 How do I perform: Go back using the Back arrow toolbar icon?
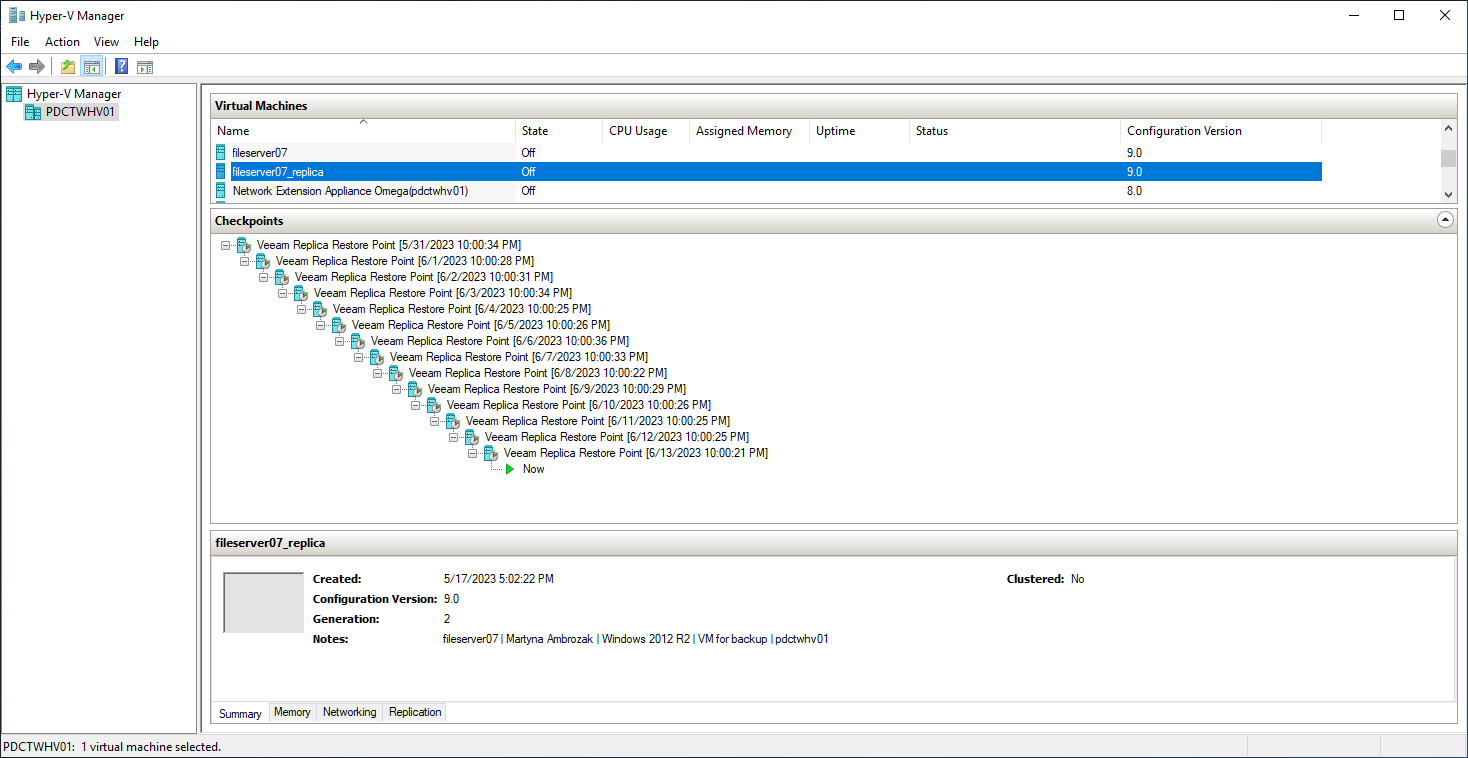point(14,67)
